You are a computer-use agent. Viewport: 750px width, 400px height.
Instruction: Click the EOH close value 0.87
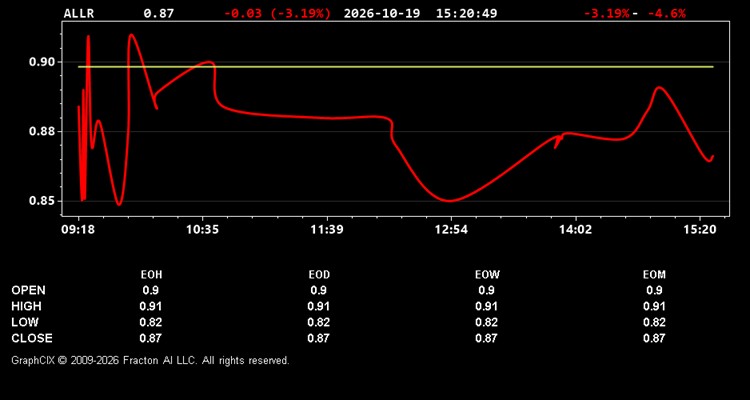151,338
